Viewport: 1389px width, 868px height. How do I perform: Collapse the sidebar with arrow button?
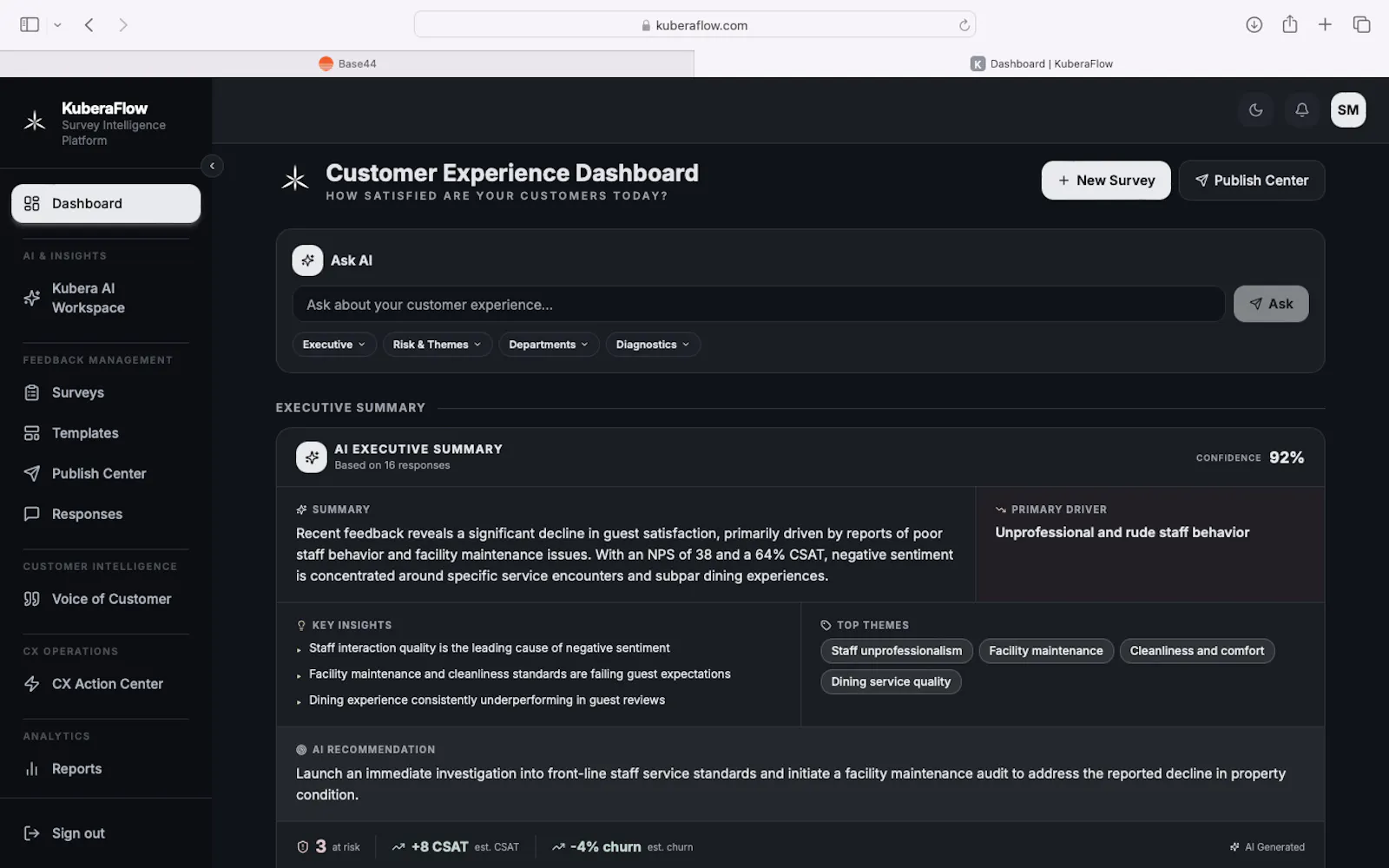point(212,166)
